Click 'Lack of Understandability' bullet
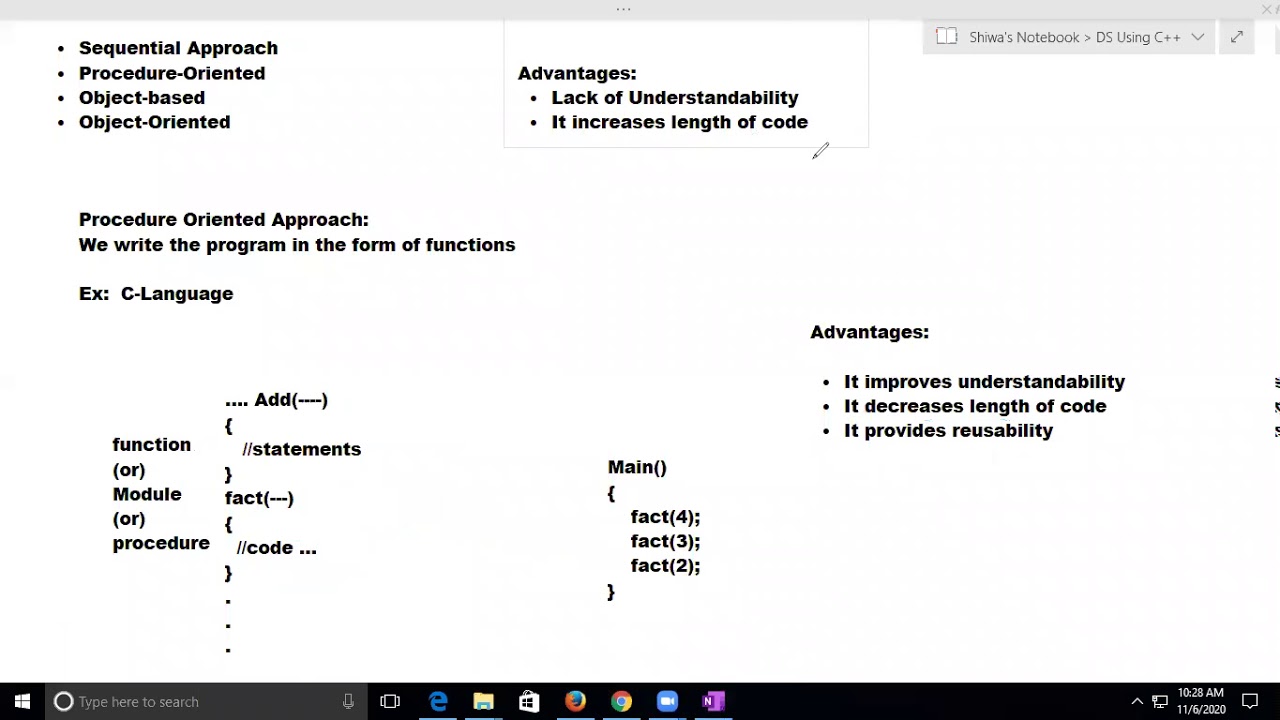The width and height of the screenshot is (1280, 720). [675, 97]
